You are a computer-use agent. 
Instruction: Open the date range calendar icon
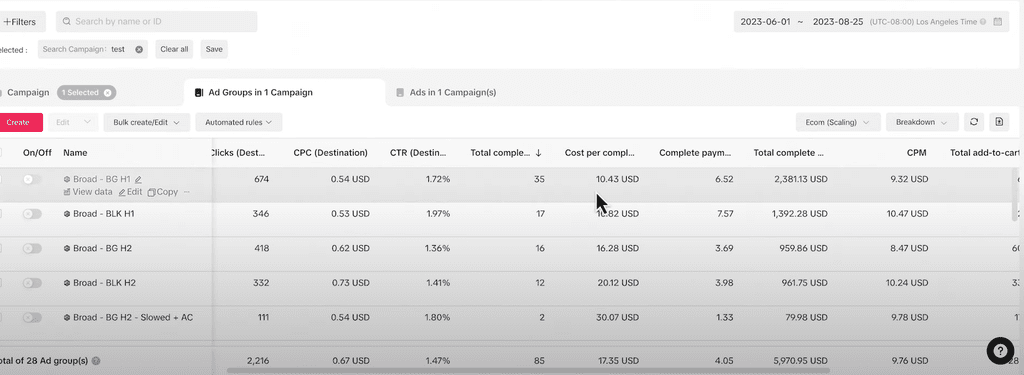point(997,22)
